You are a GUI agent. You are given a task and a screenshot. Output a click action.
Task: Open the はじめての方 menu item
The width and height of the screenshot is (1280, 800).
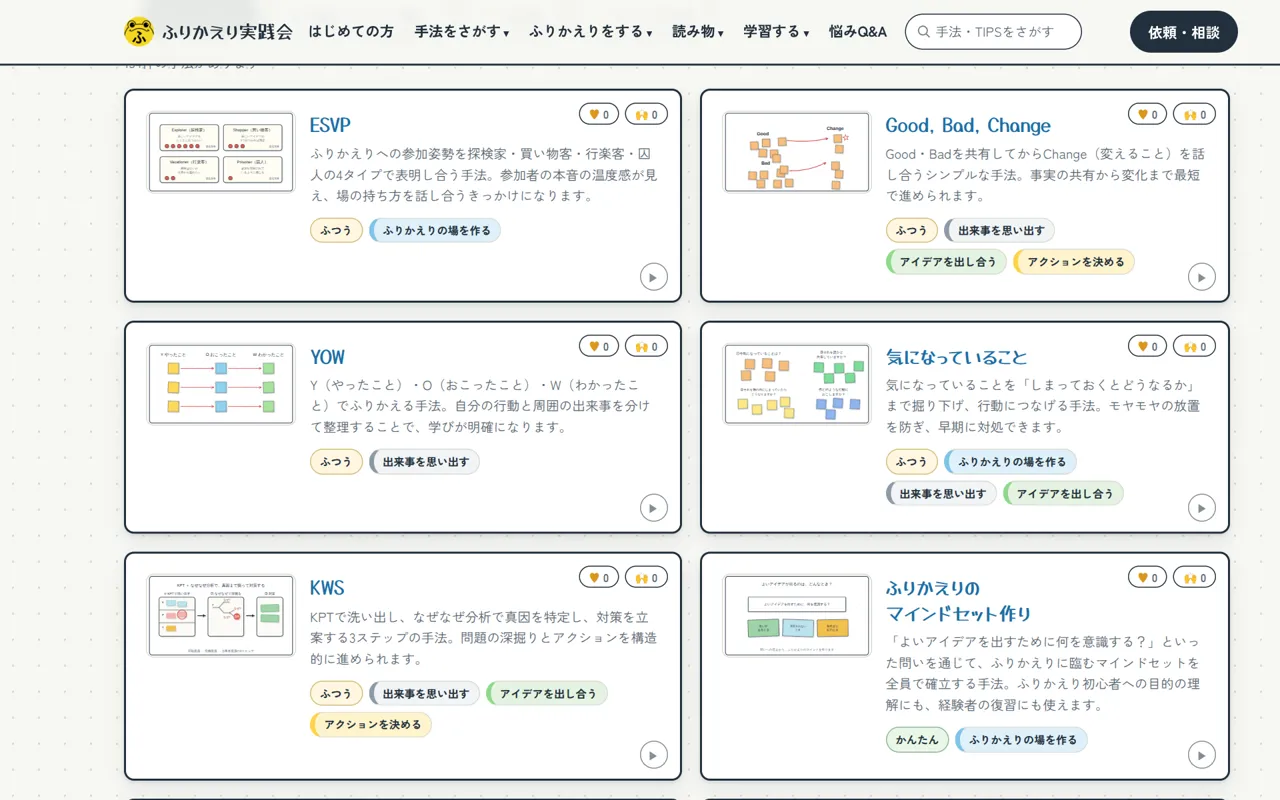(351, 32)
